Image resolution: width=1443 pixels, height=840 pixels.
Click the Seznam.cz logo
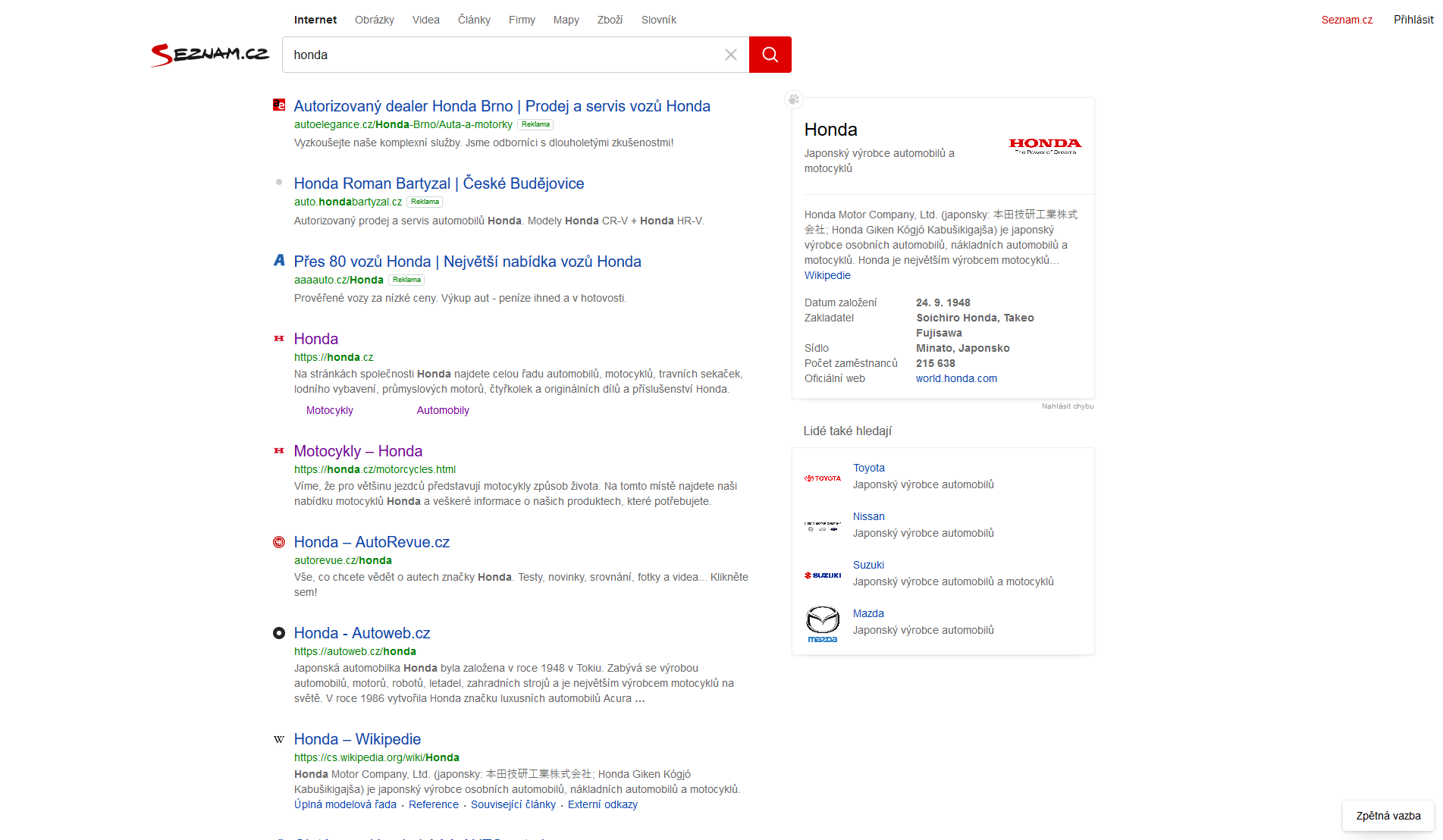[210, 55]
